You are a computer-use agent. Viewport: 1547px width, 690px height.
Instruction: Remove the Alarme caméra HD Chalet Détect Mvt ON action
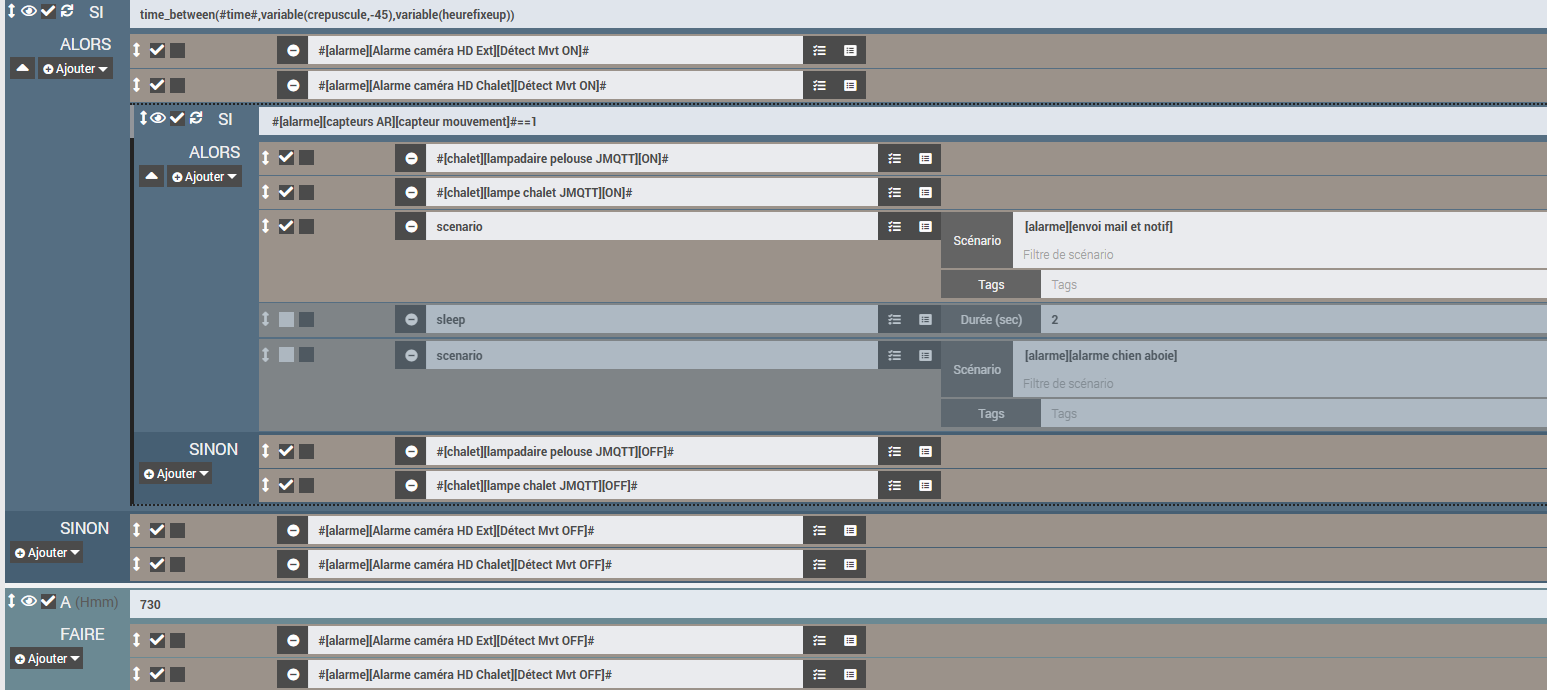[x=293, y=85]
